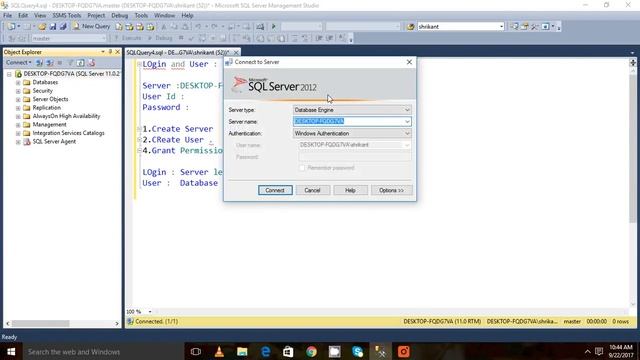The image size is (640, 360).
Task: Open the Connect dropdown in Object Explorer
Action: (x=18, y=62)
